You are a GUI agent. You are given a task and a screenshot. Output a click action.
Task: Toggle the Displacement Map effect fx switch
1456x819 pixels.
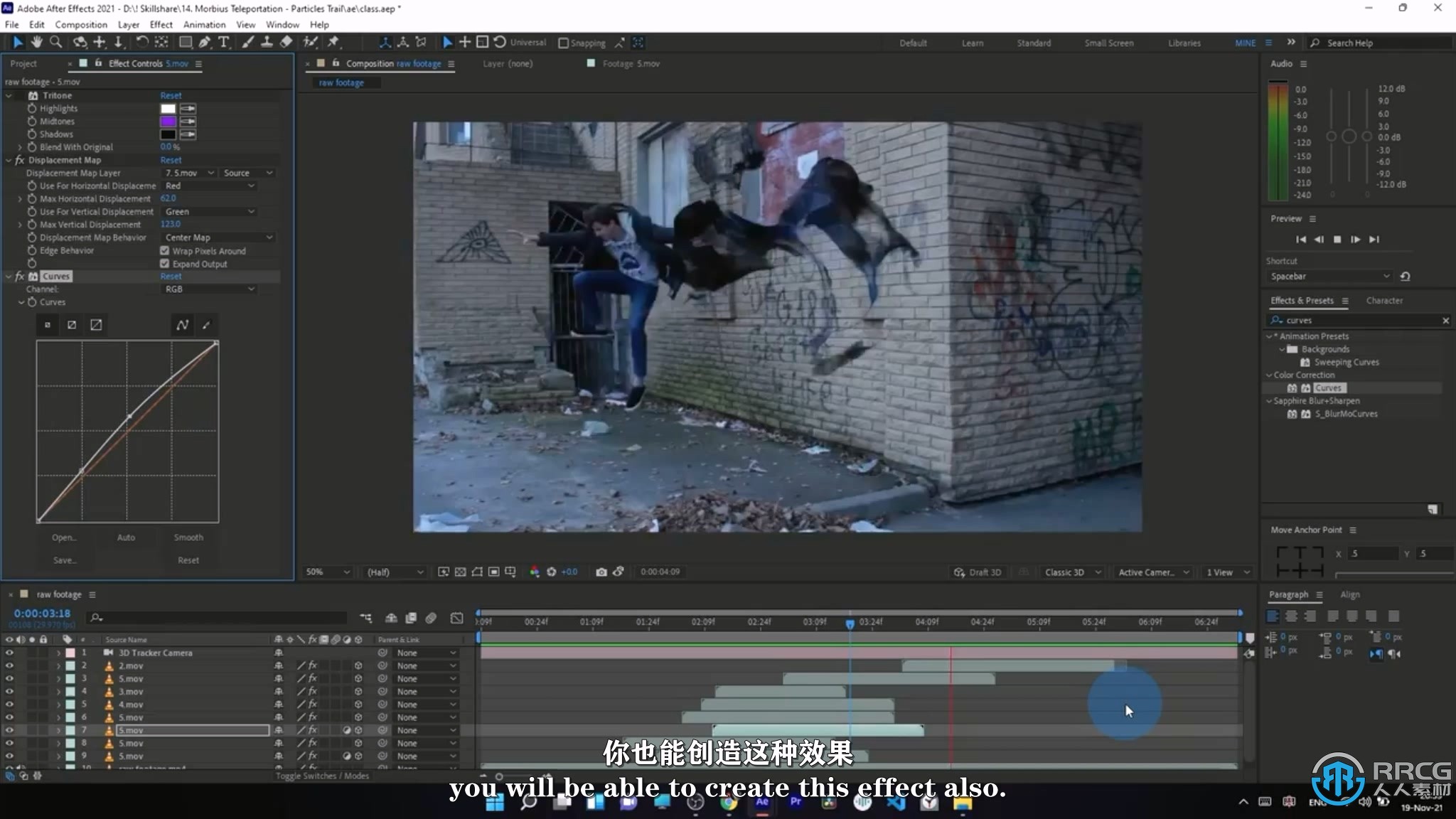pyautogui.click(x=20, y=160)
